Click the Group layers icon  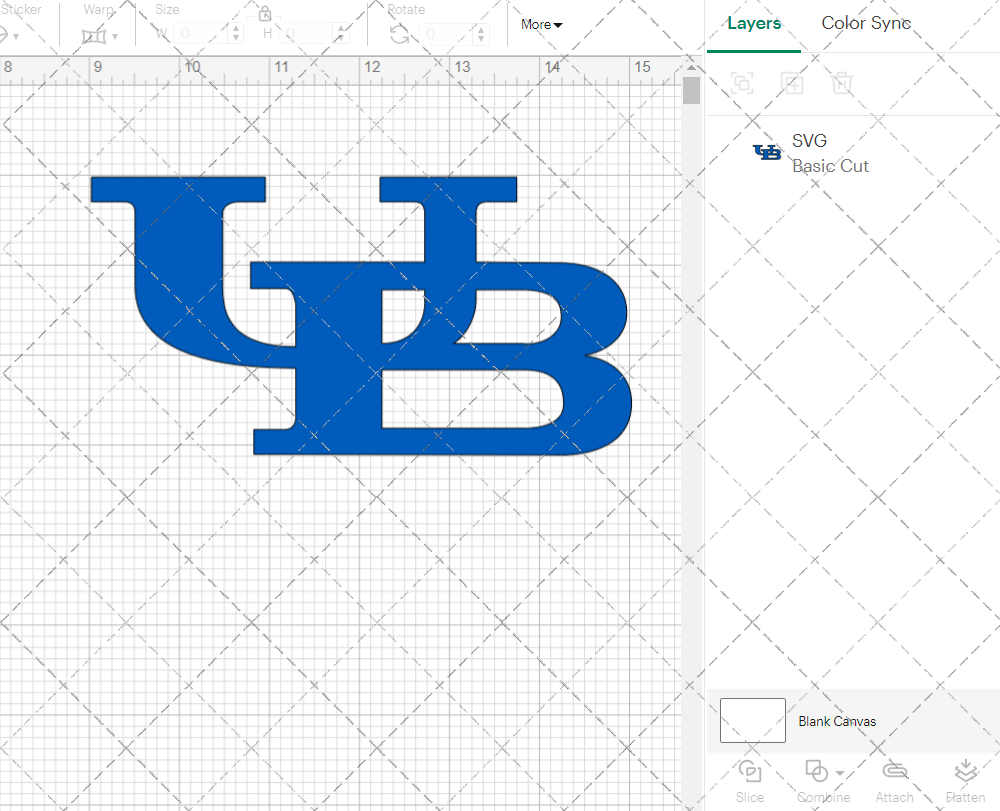coord(743,84)
